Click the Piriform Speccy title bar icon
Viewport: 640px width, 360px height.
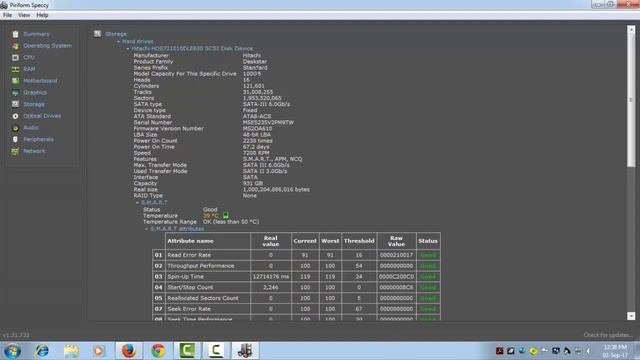click(4, 5)
